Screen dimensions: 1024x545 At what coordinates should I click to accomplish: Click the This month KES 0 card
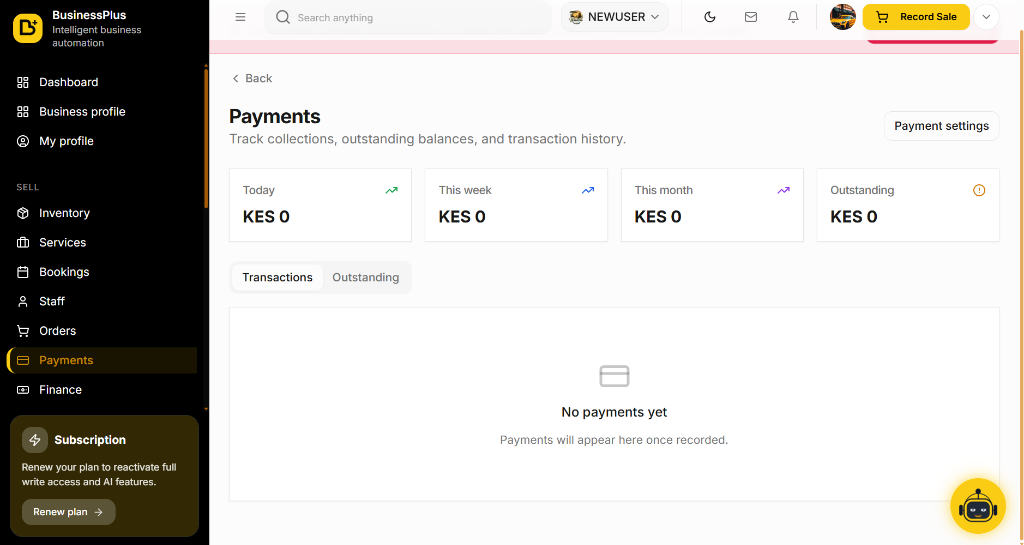(x=712, y=205)
